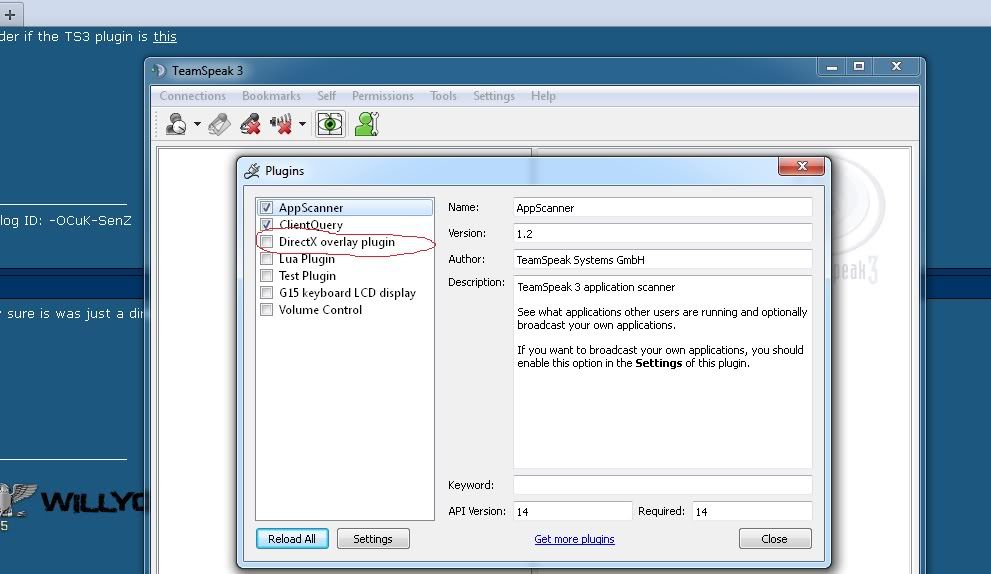Click the Required version field
This screenshot has width=991, height=574.
752,511
